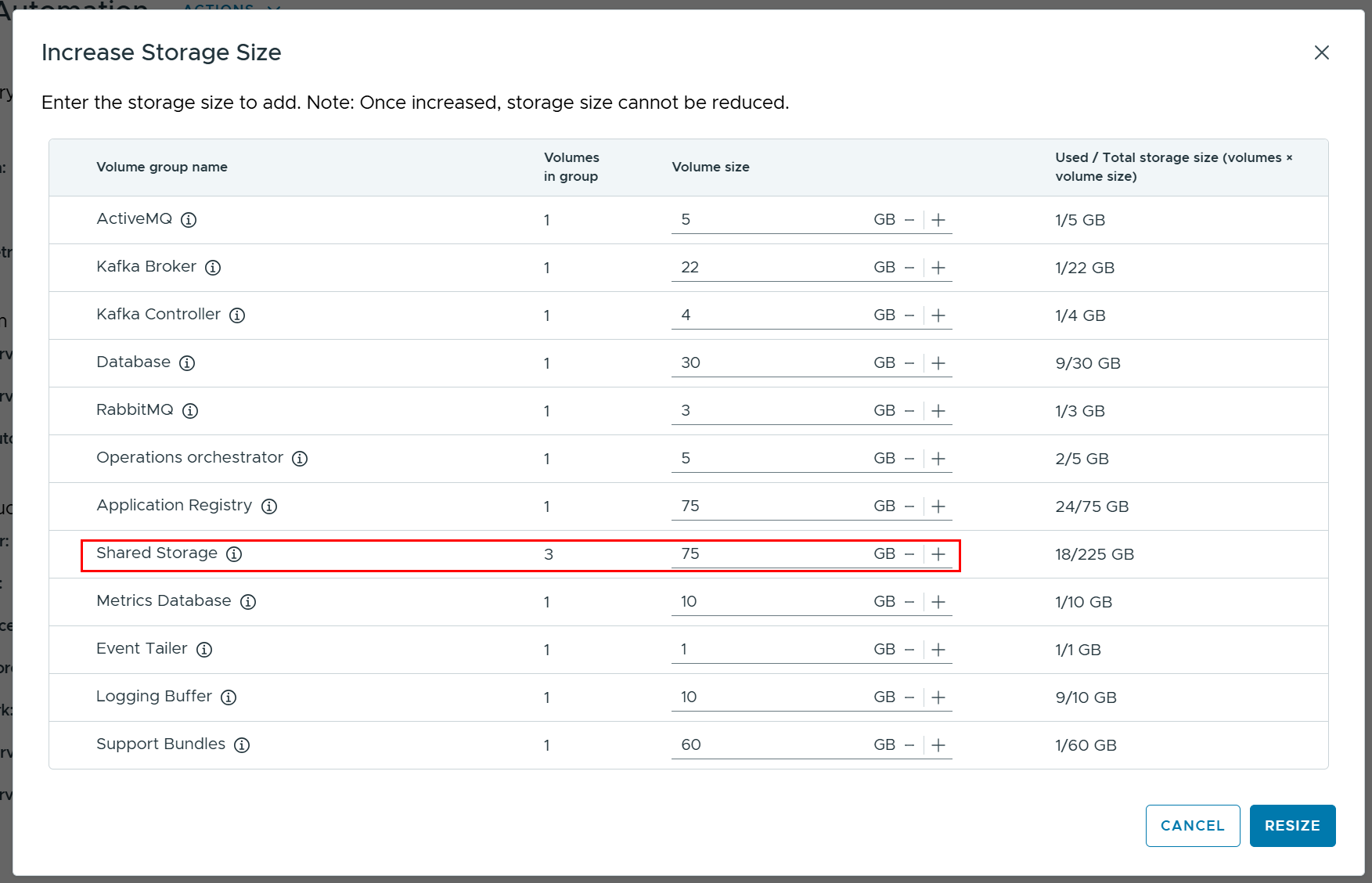Open info icon next to ActiveMQ

pyautogui.click(x=189, y=220)
